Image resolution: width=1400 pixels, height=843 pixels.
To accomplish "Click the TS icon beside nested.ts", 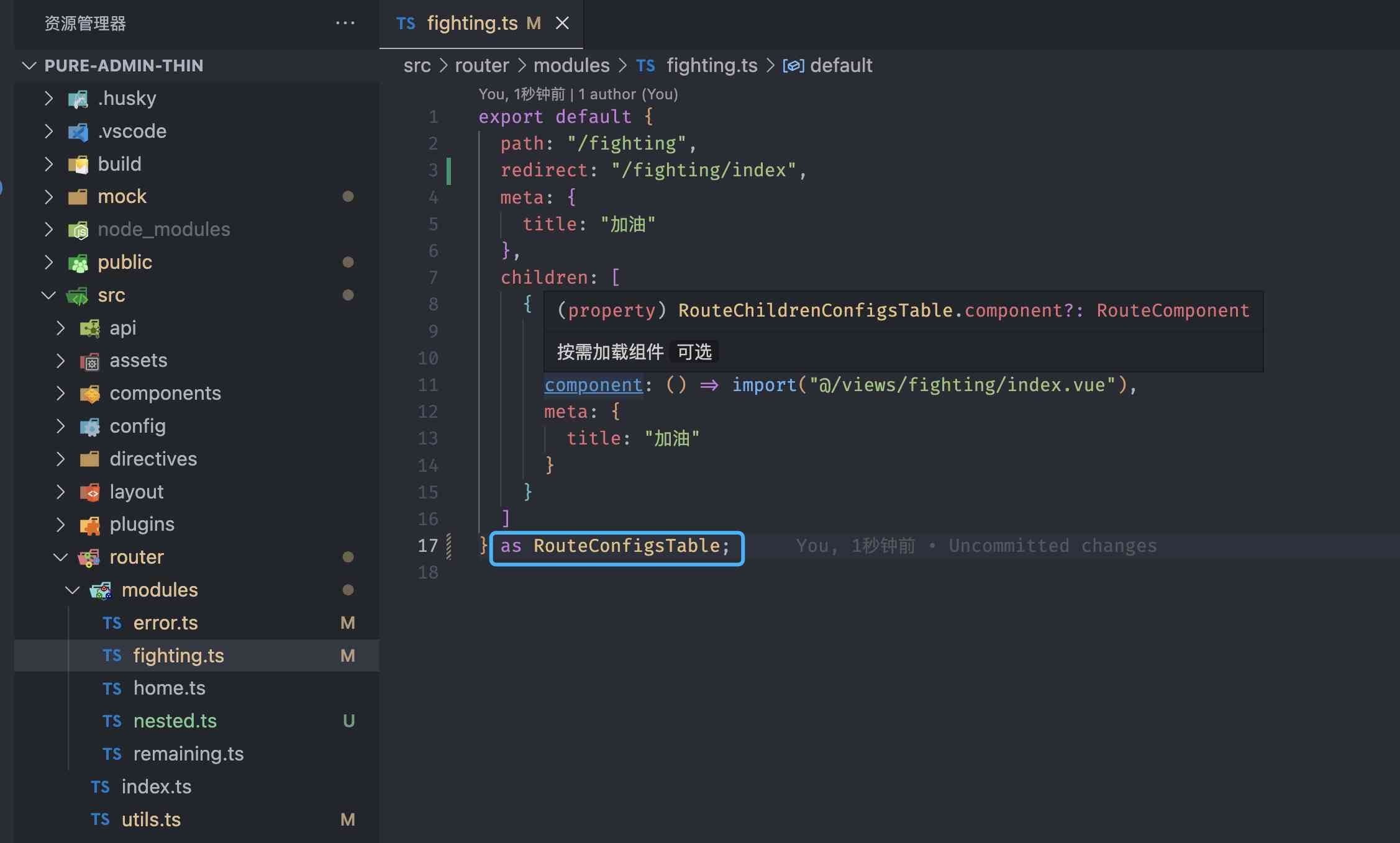I will pyautogui.click(x=112, y=721).
